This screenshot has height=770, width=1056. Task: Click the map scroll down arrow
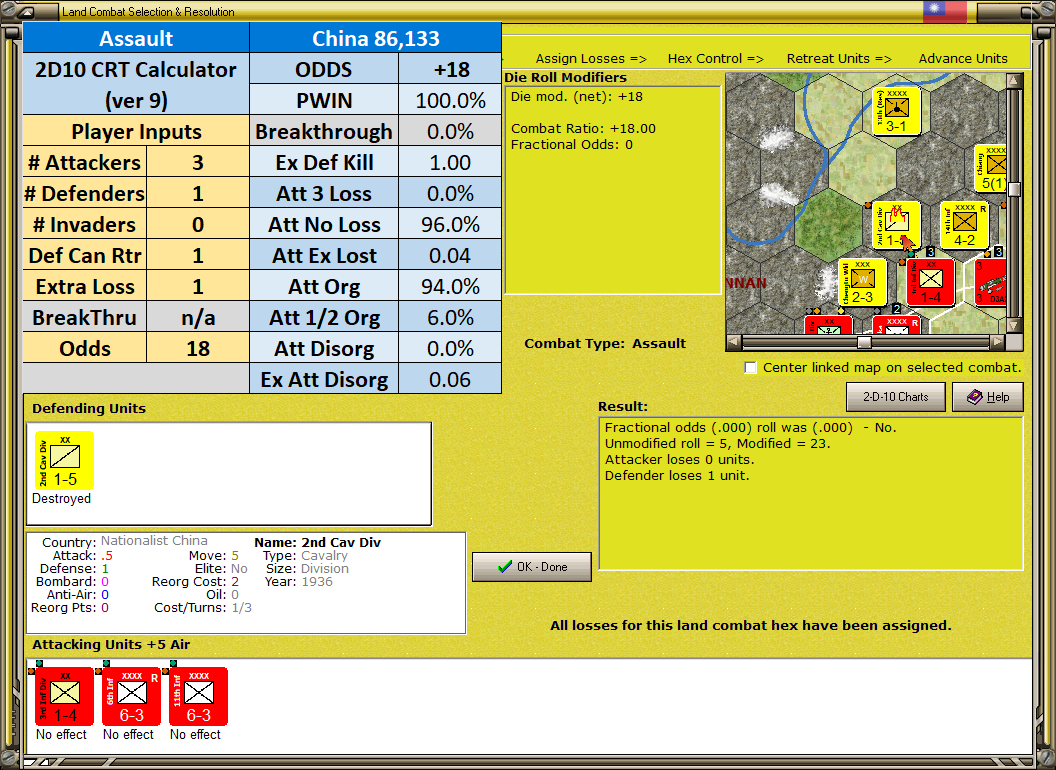[x=1014, y=326]
